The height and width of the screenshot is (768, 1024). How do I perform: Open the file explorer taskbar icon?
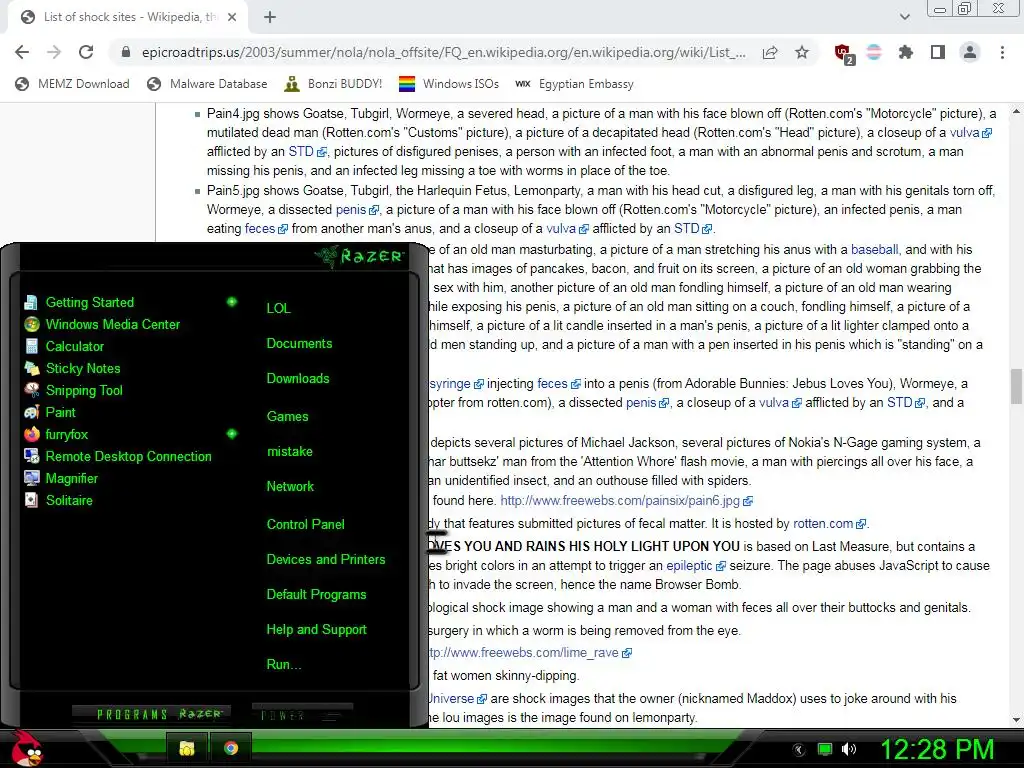187,748
